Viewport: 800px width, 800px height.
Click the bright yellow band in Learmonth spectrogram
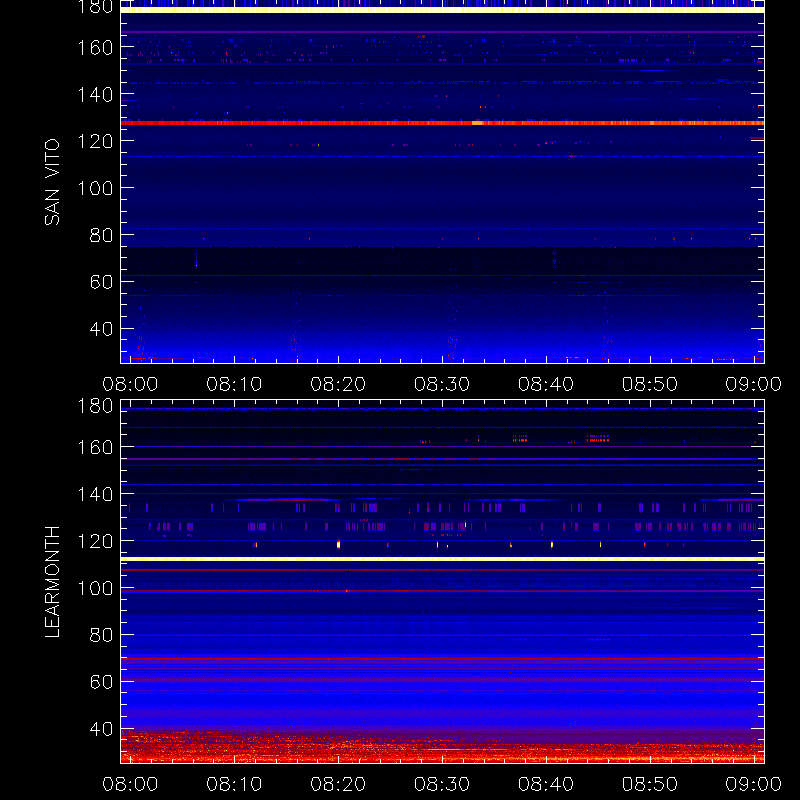442,559
